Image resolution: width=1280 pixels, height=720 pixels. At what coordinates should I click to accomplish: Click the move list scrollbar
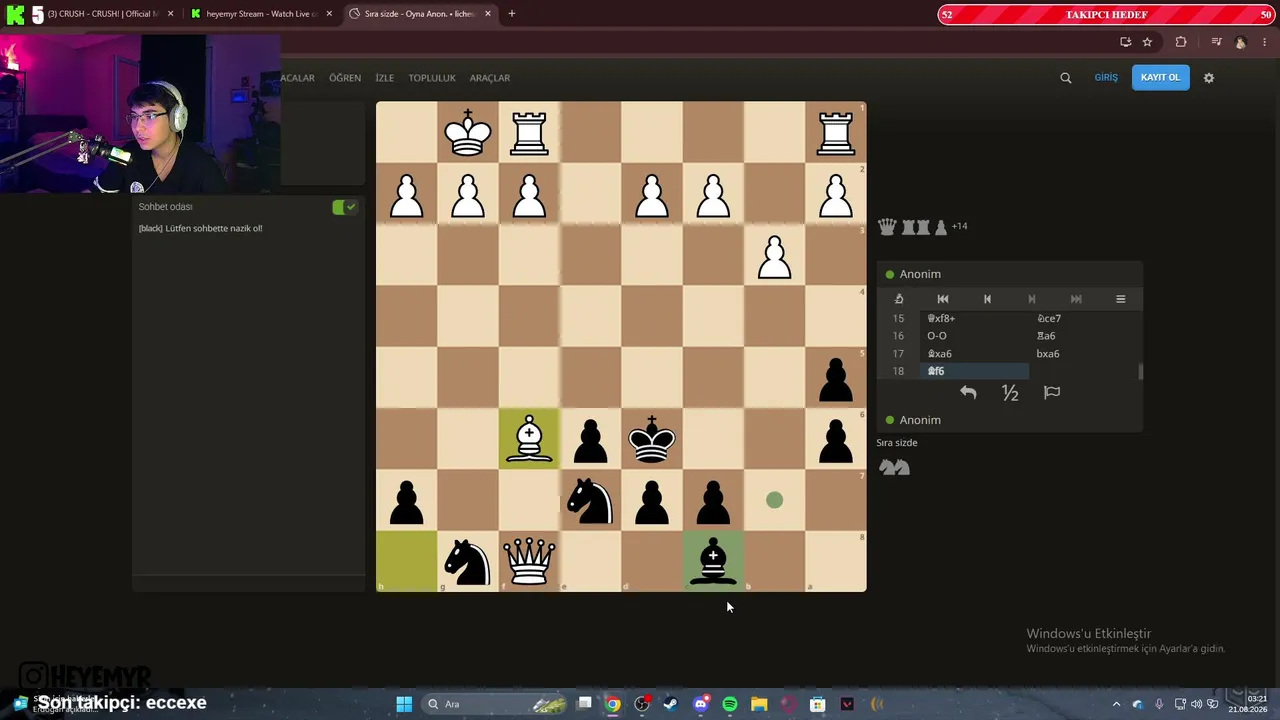[1140, 372]
